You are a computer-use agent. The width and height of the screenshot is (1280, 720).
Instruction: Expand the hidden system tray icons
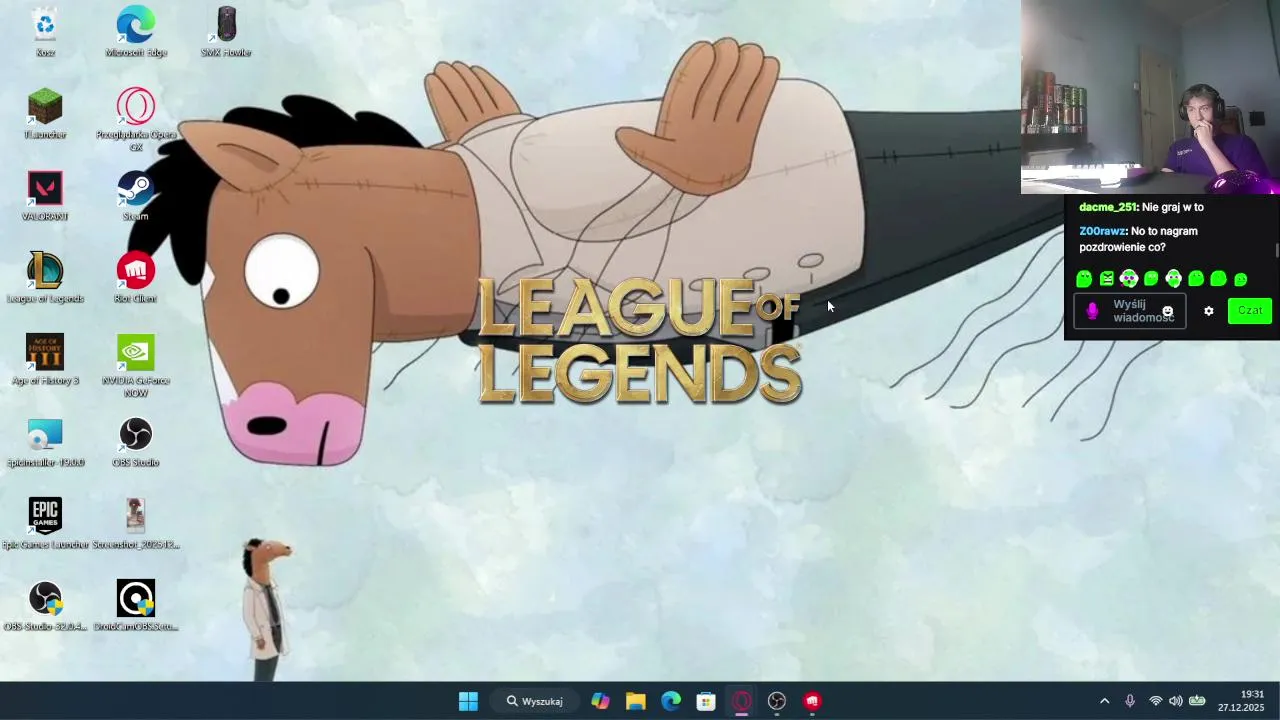[x=1104, y=701]
